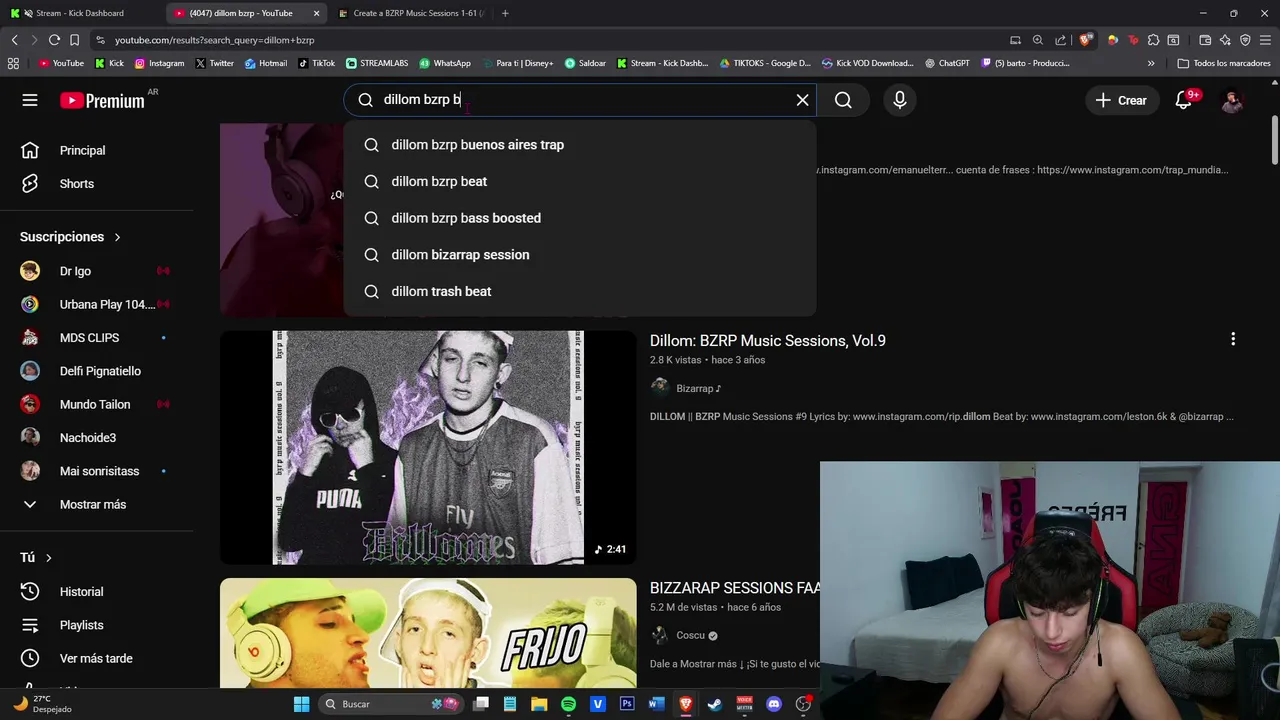1280x720 pixels.
Task: Open ChatGPT bookmark
Action: click(x=947, y=63)
